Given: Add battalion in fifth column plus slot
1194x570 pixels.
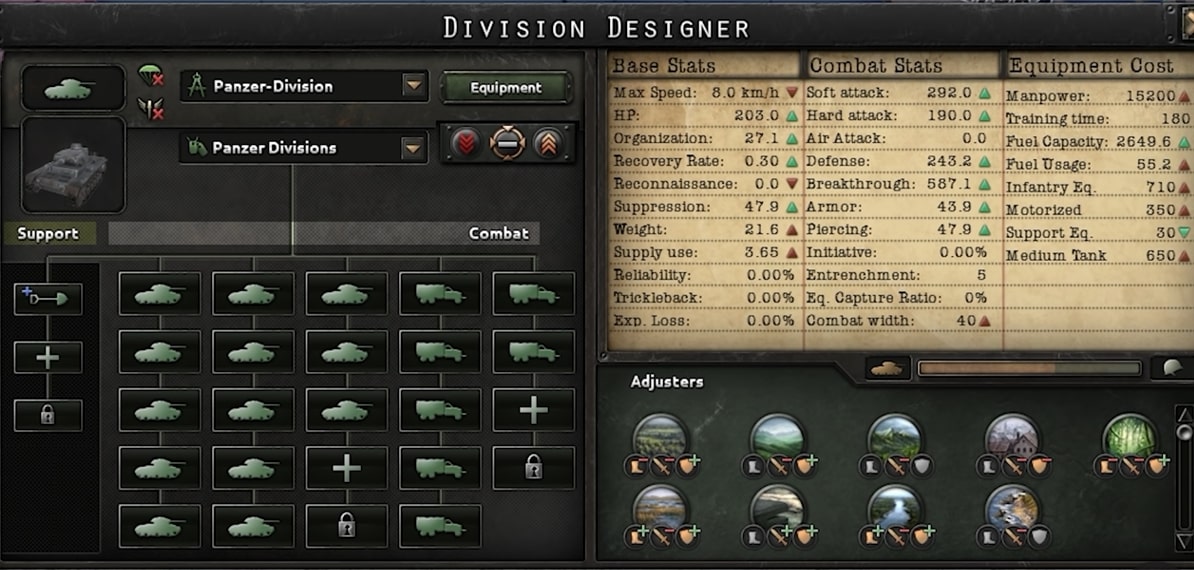Looking at the screenshot, I should (x=533, y=410).
